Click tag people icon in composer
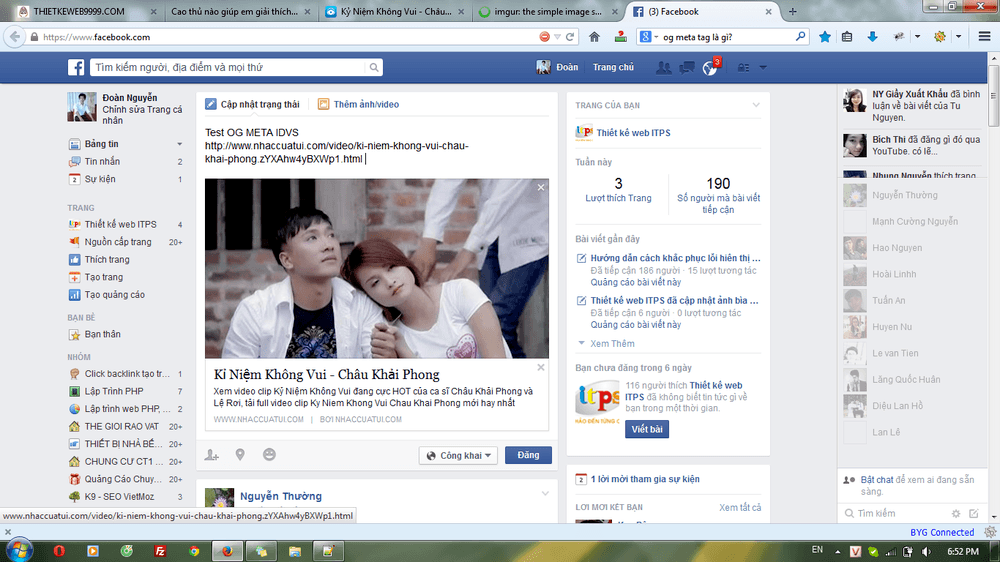 212,455
